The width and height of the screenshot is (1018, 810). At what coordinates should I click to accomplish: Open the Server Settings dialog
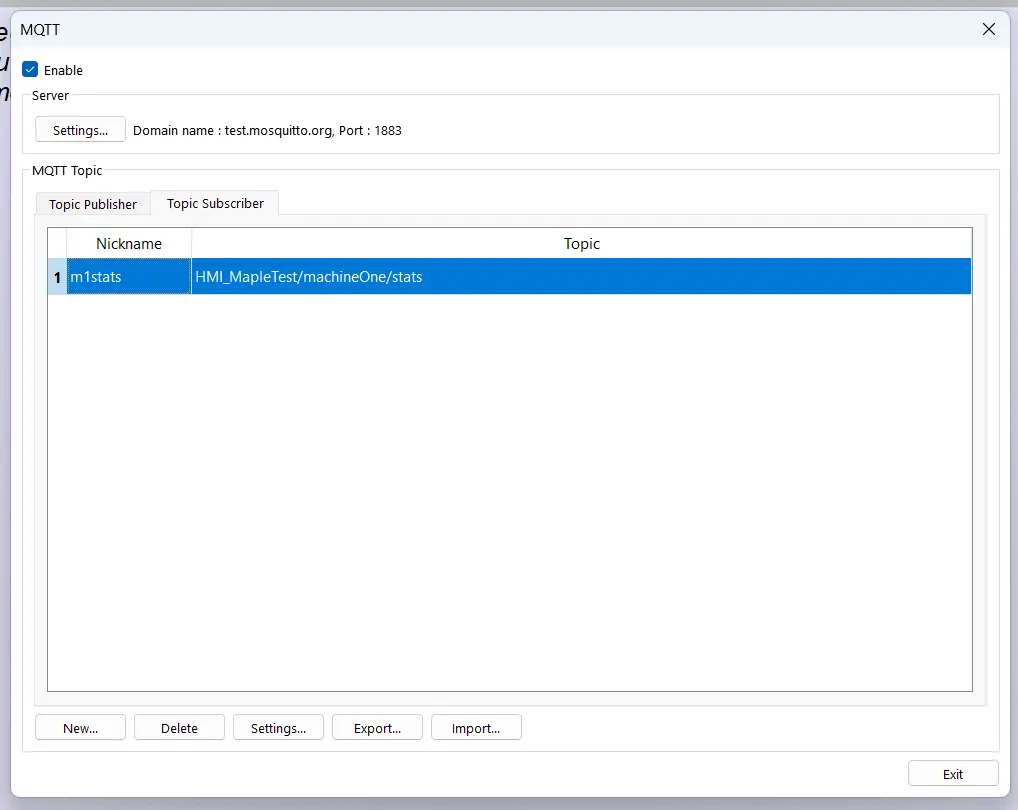coord(79,129)
